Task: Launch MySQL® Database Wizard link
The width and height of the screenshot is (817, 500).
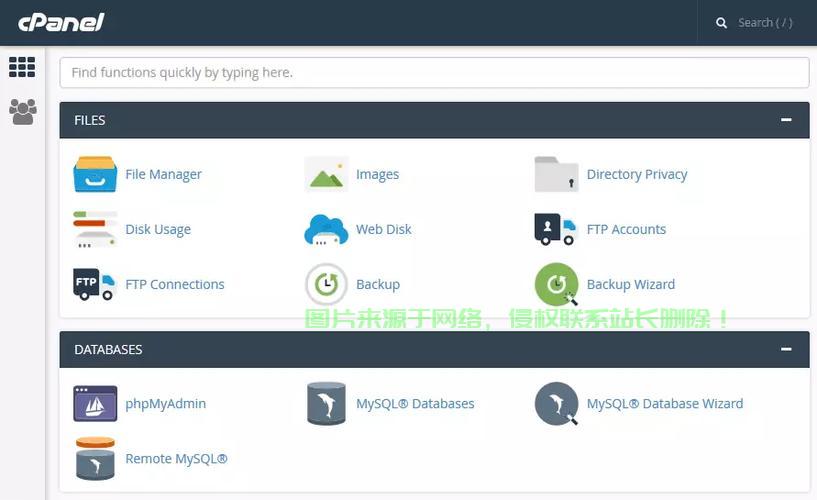Action: coord(665,404)
